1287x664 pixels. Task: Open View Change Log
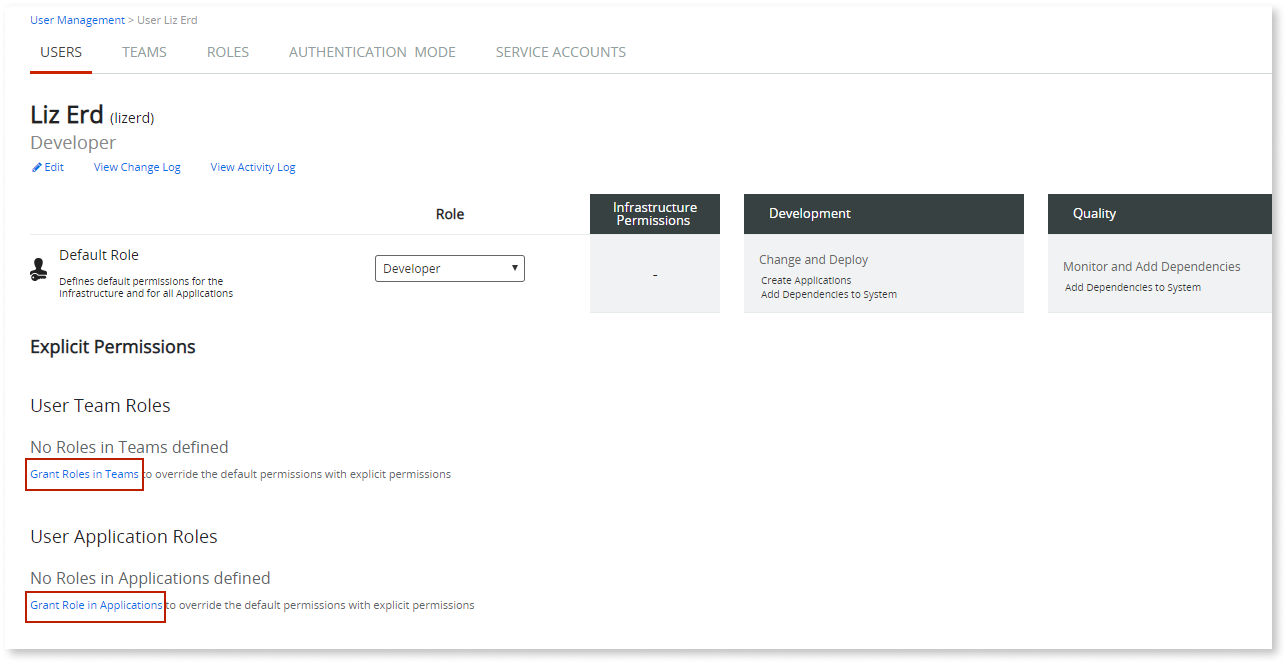coord(136,167)
